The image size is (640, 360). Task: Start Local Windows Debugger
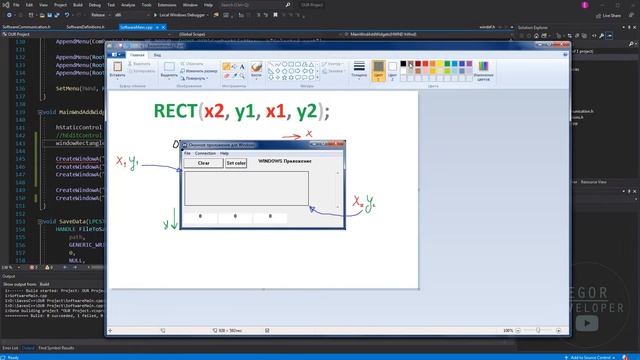(x=181, y=15)
